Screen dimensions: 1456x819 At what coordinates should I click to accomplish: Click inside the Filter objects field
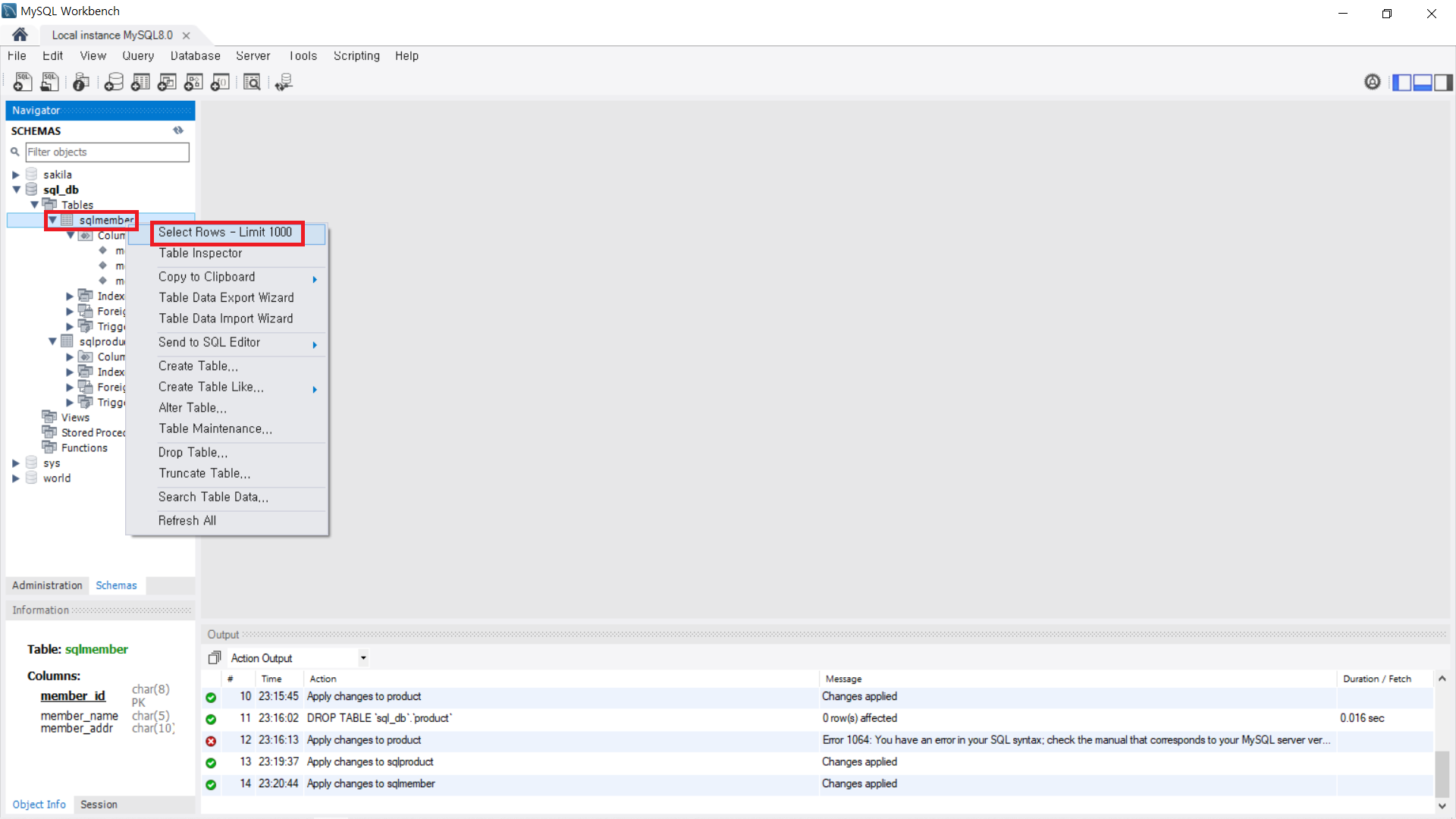click(x=106, y=152)
